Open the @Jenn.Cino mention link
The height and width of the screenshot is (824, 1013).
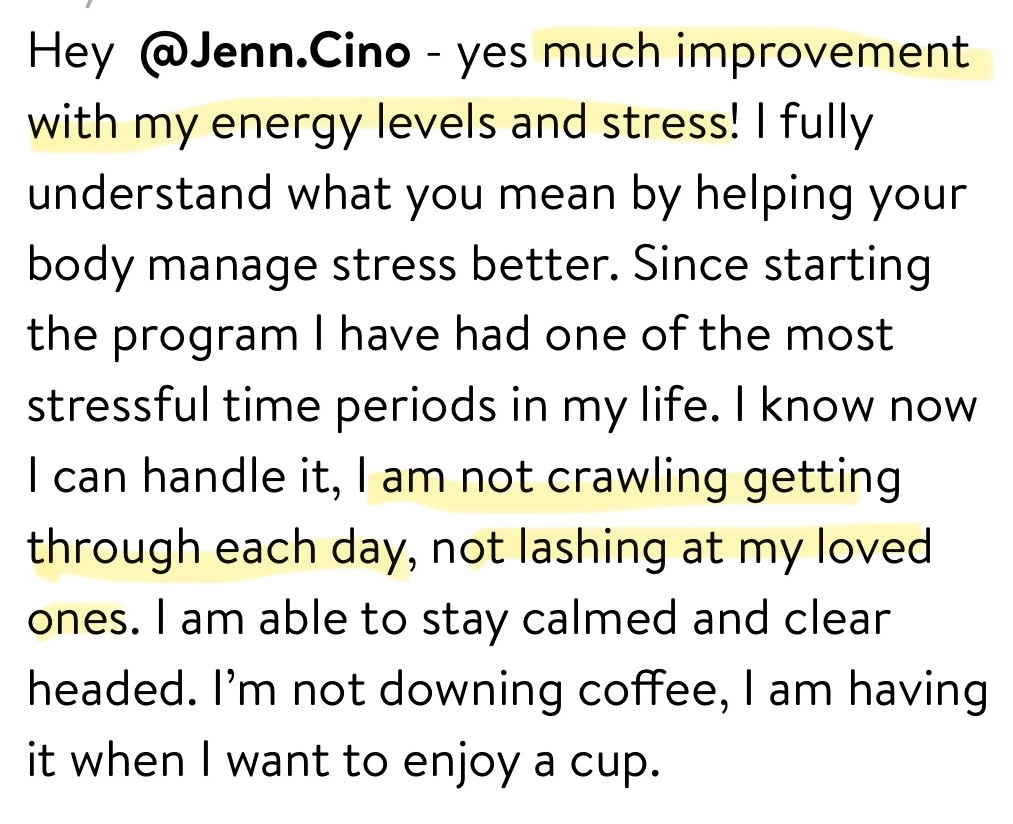click(x=275, y=52)
